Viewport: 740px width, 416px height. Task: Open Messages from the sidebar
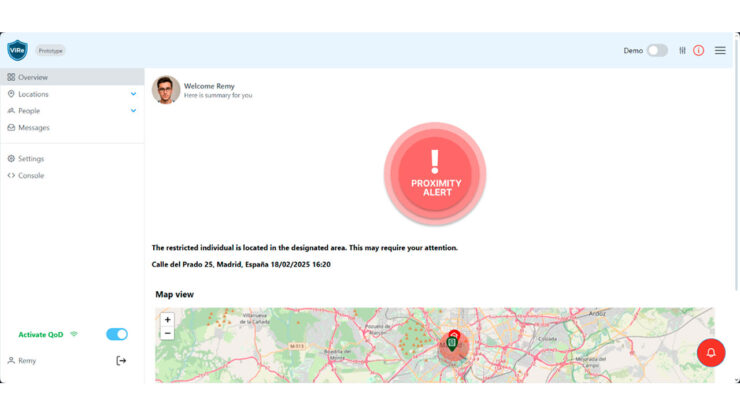pos(33,128)
